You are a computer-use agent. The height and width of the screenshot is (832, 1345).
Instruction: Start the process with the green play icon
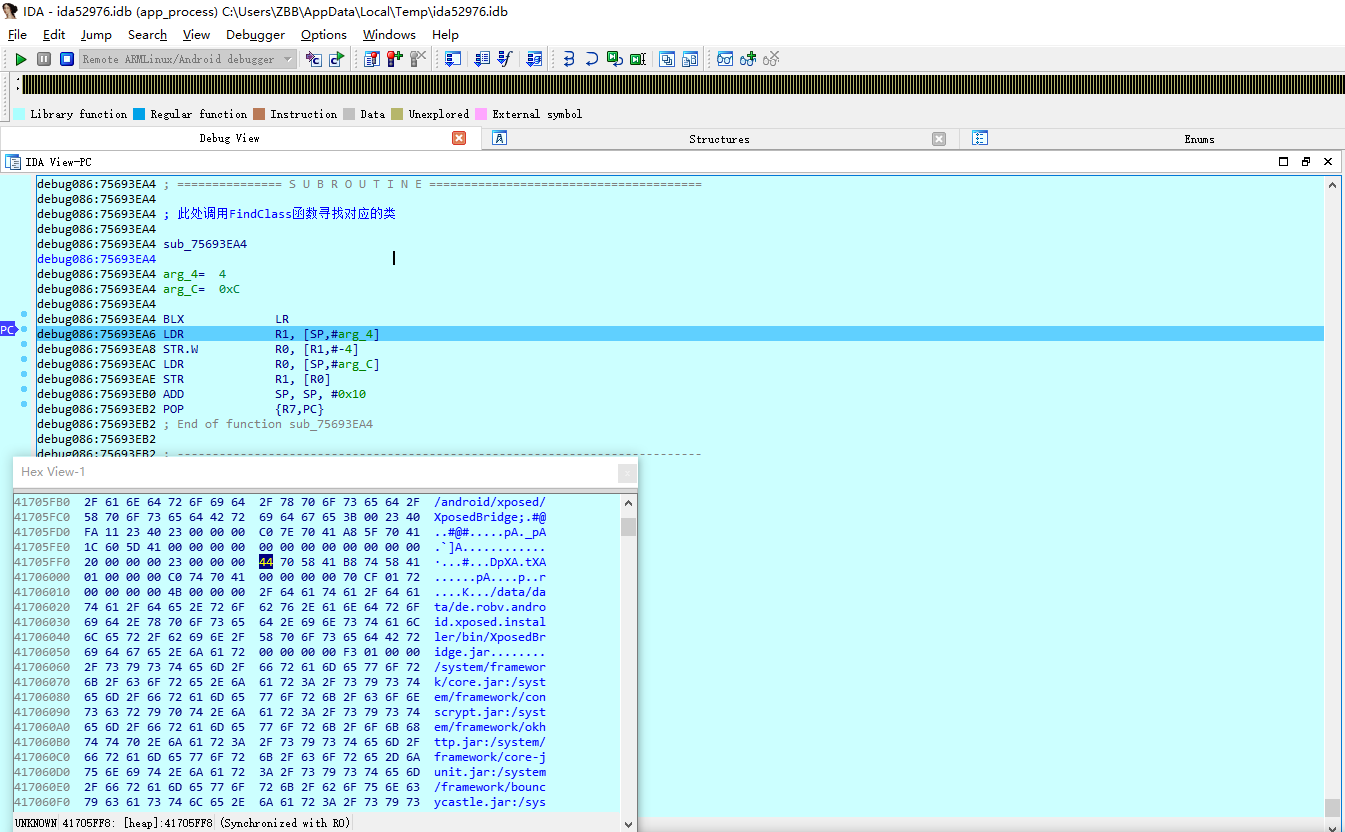coord(21,59)
